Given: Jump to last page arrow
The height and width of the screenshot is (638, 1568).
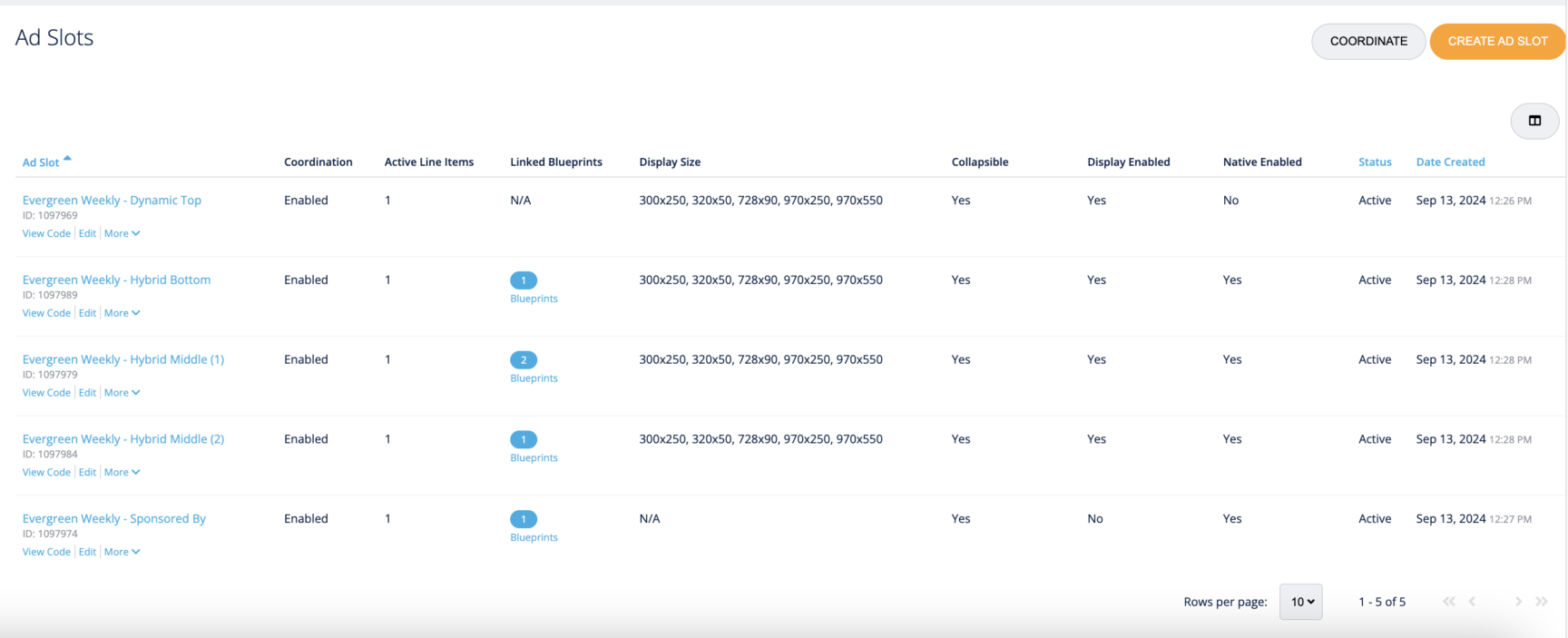Looking at the screenshot, I should tap(1541, 602).
